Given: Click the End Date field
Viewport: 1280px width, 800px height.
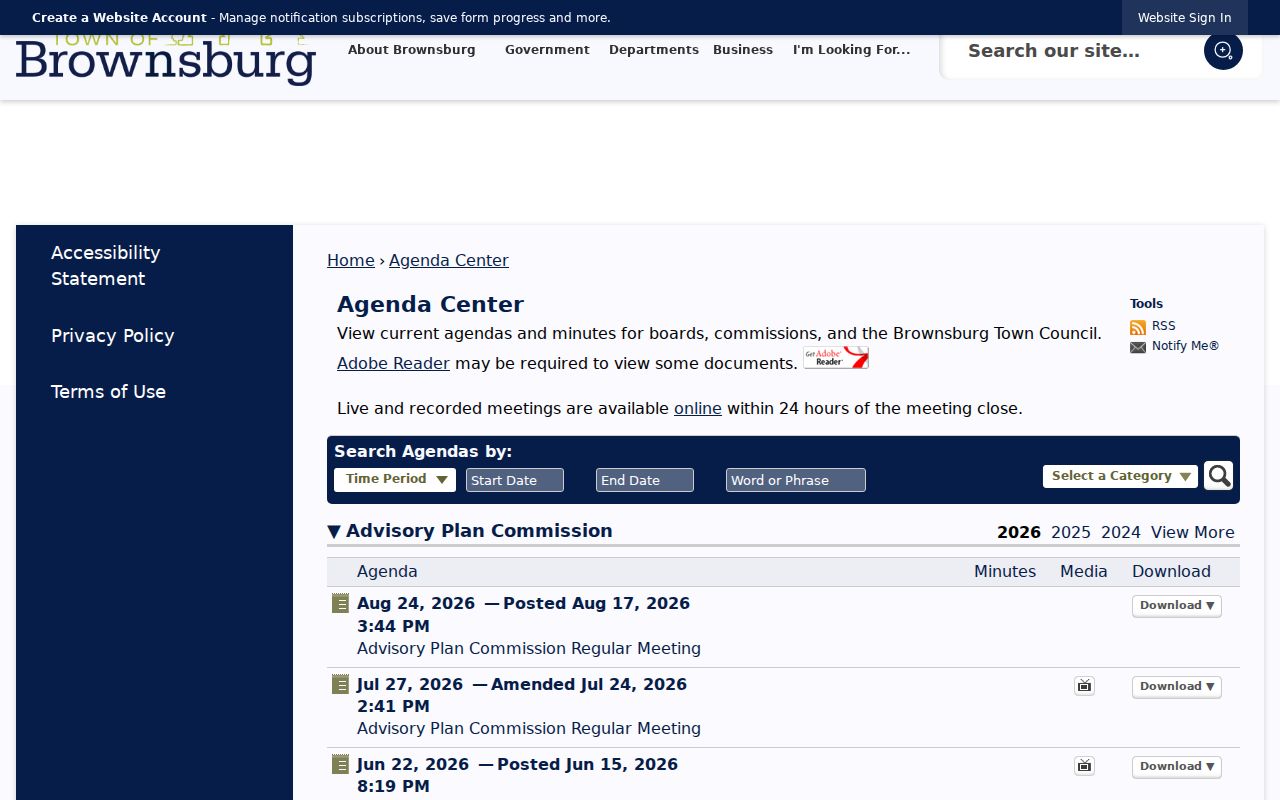Looking at the screenshot, I should pos(645,480).
